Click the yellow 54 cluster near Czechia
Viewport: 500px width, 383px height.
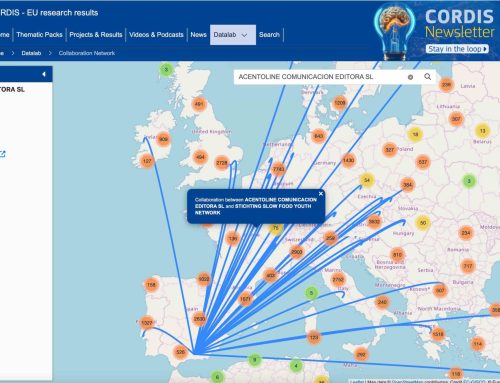[367, 180]
